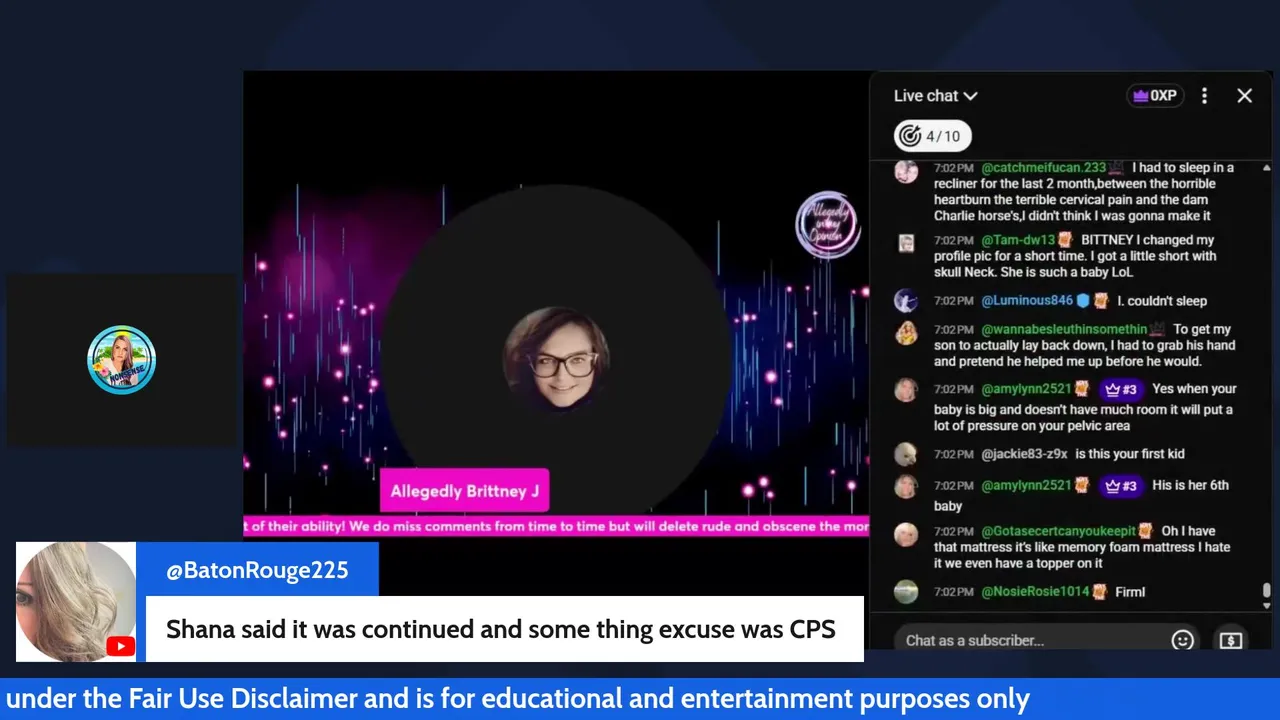
Task: Open the Super Chat dollar icon
Action: point(1230,640)
